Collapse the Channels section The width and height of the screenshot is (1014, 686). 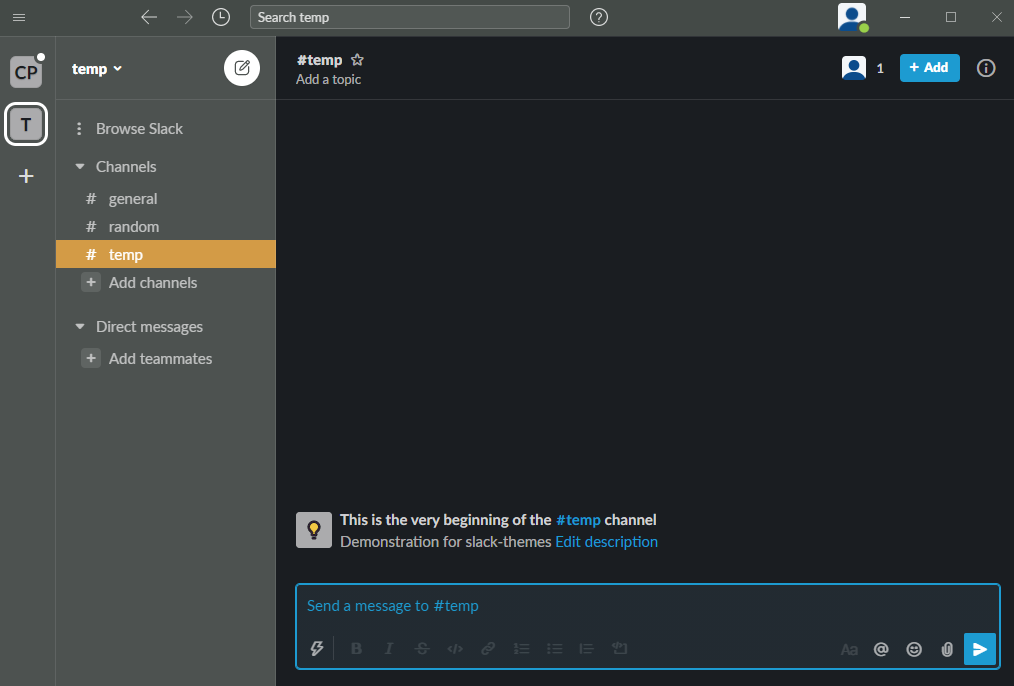pyautogui.click(x=80, y=167)
